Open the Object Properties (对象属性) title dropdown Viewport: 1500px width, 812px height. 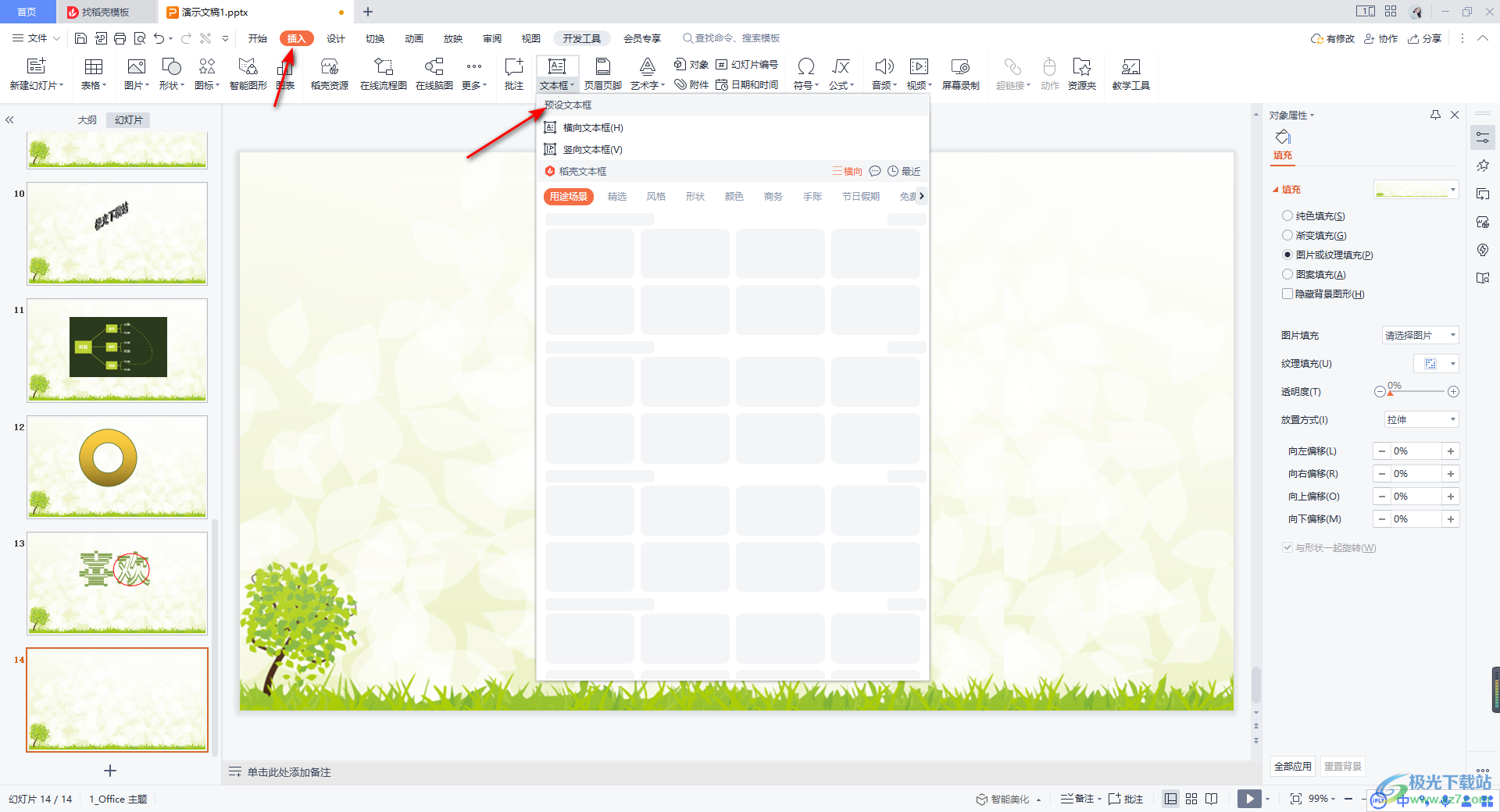(x=1291, y=116)
